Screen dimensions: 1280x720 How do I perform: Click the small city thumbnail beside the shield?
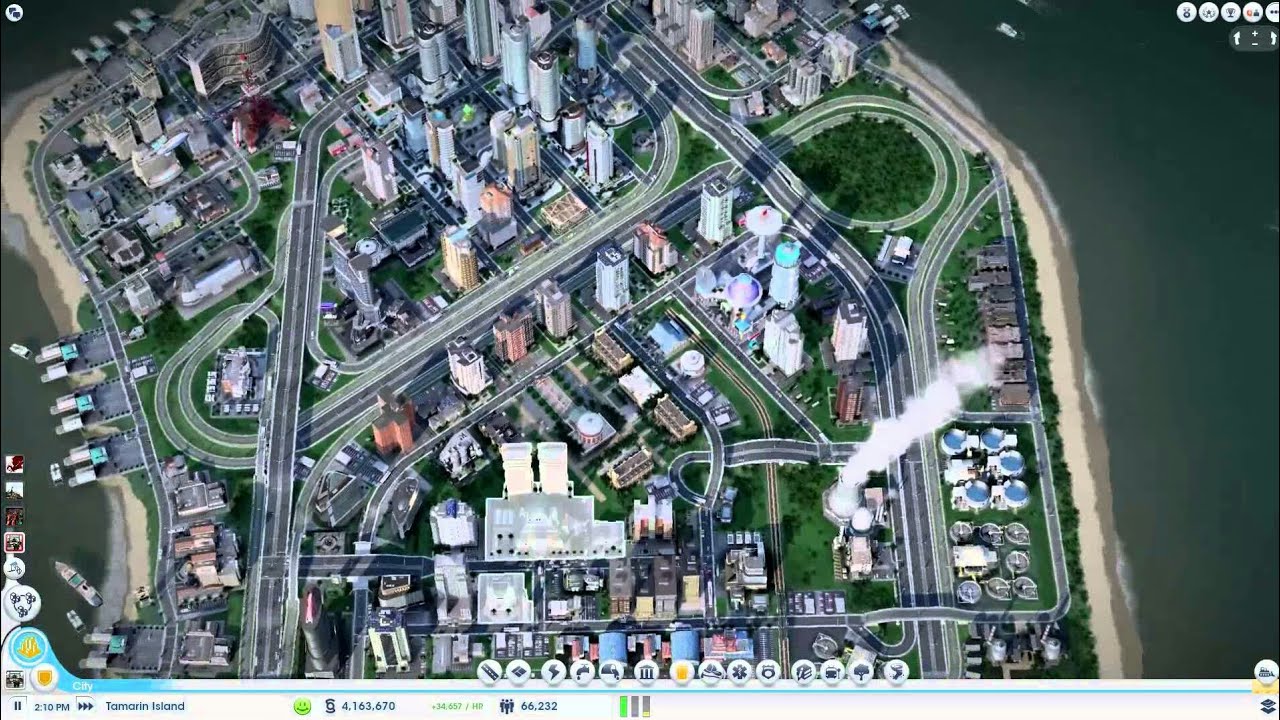point(14,680)
